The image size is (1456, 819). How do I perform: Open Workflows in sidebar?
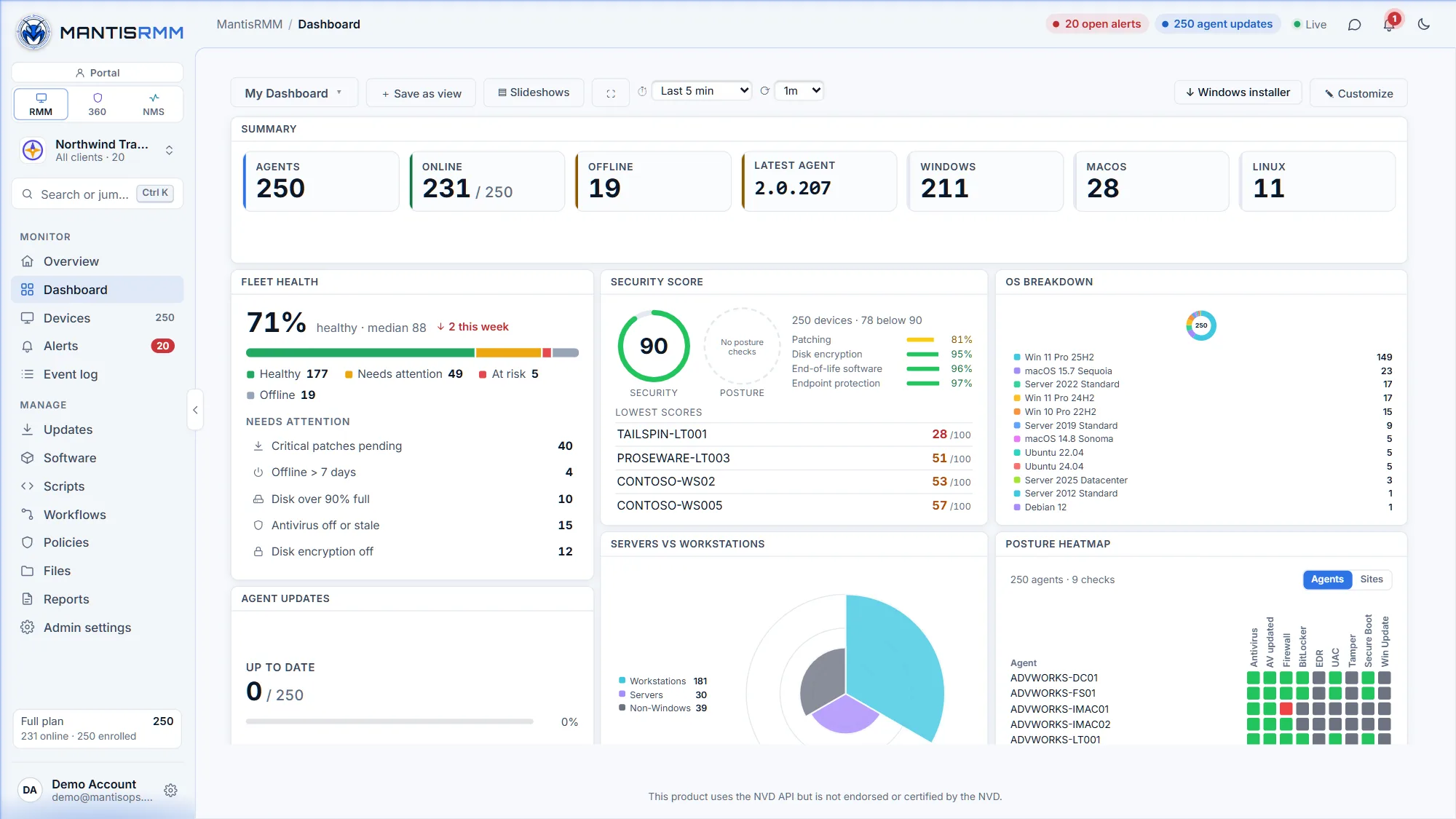(98, 515)
